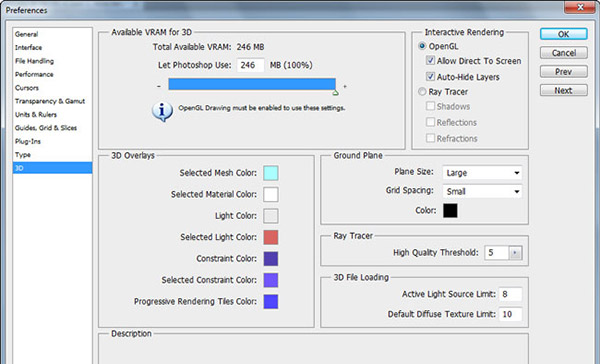
Task: Open the Grid Spacing dropdown
Action: click(x=482, y=191)
